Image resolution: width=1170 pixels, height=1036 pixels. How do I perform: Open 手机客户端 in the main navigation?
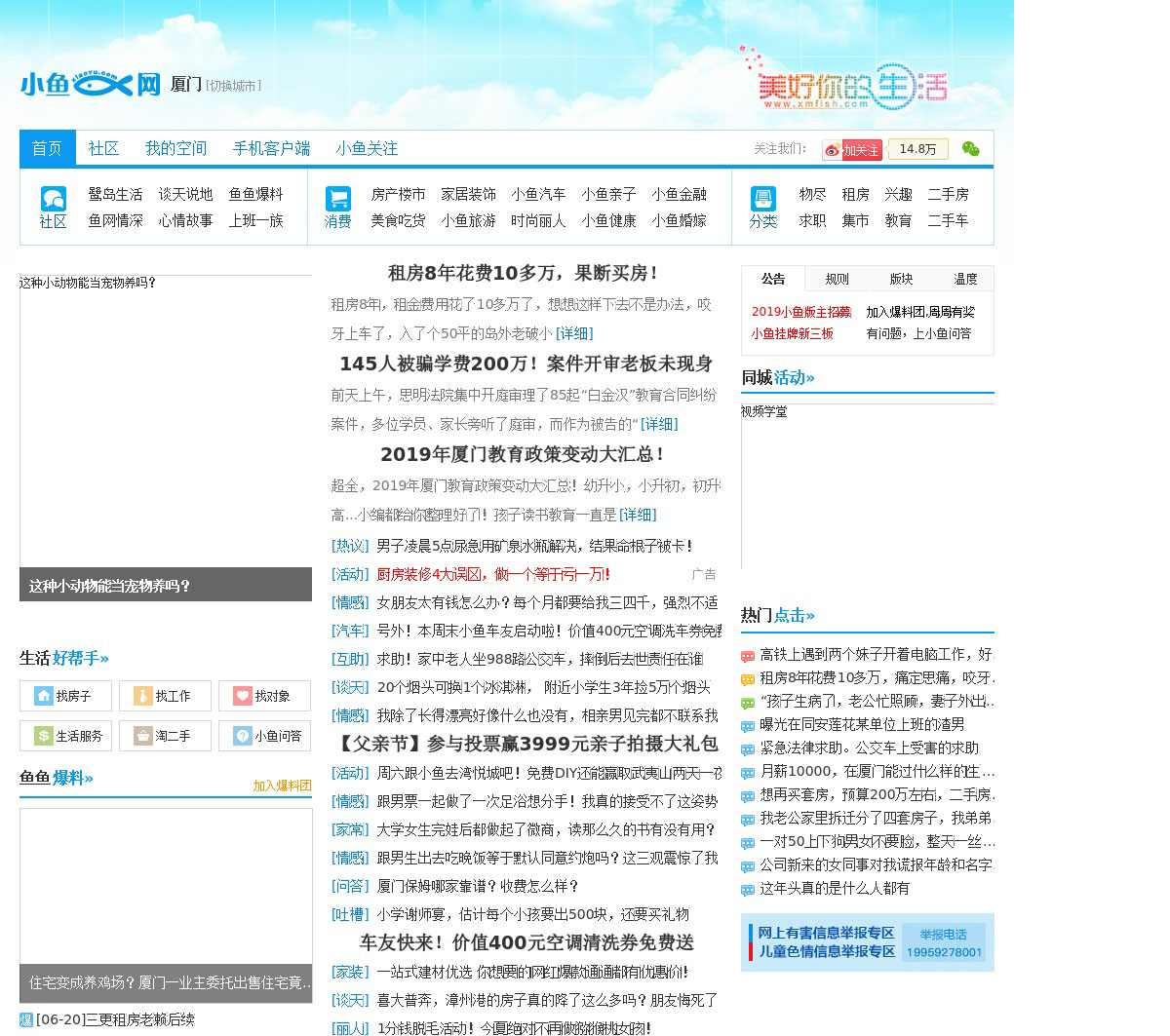(x=271, y=148)
